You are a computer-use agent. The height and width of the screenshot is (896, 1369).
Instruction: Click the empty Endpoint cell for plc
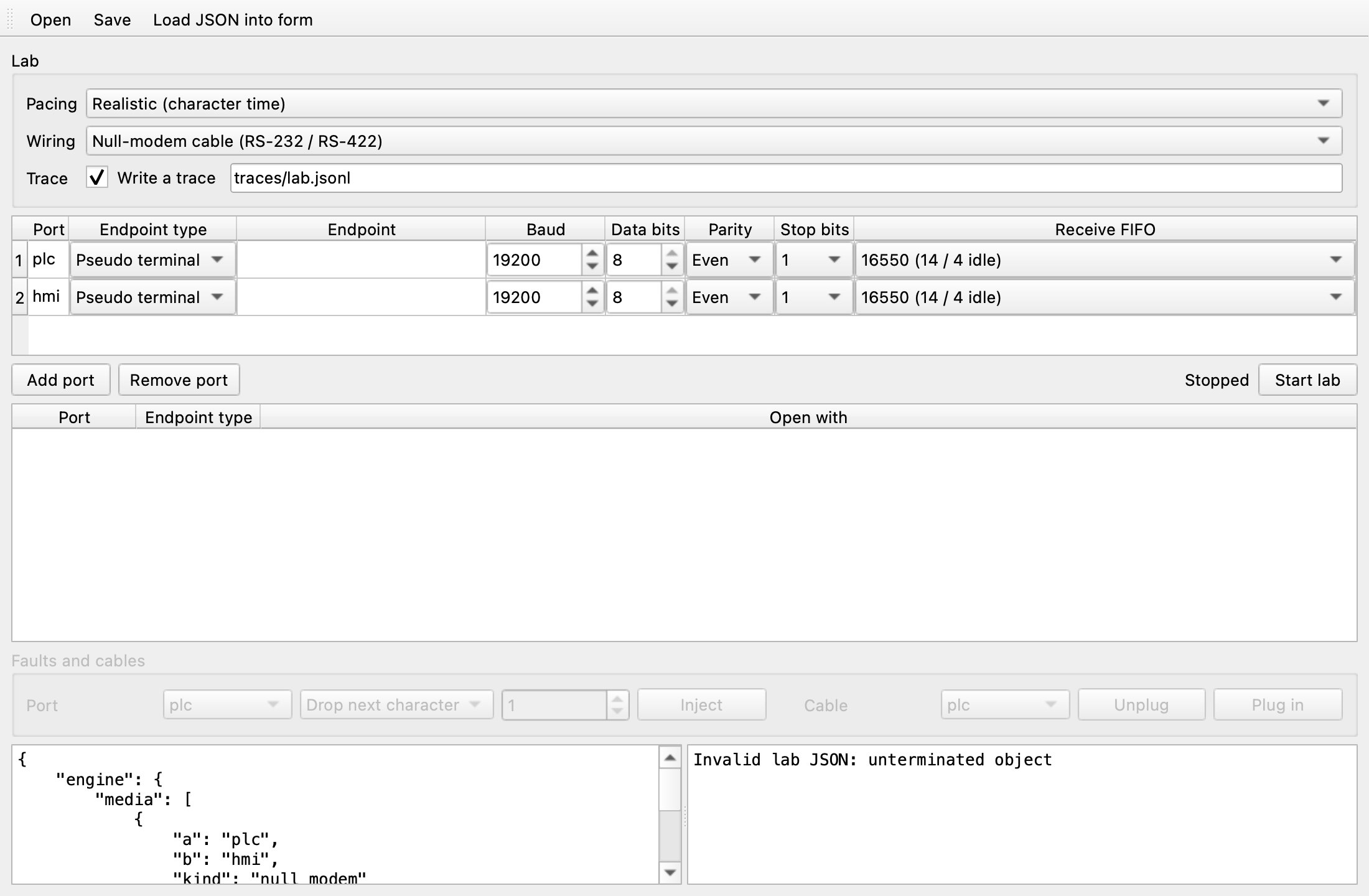tap(361, 259)
